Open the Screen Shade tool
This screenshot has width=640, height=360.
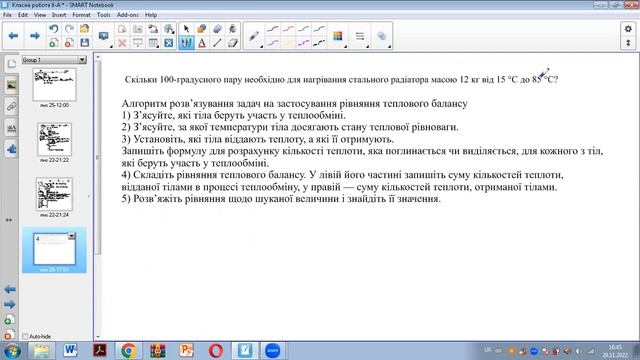click(x=138, y=43)
